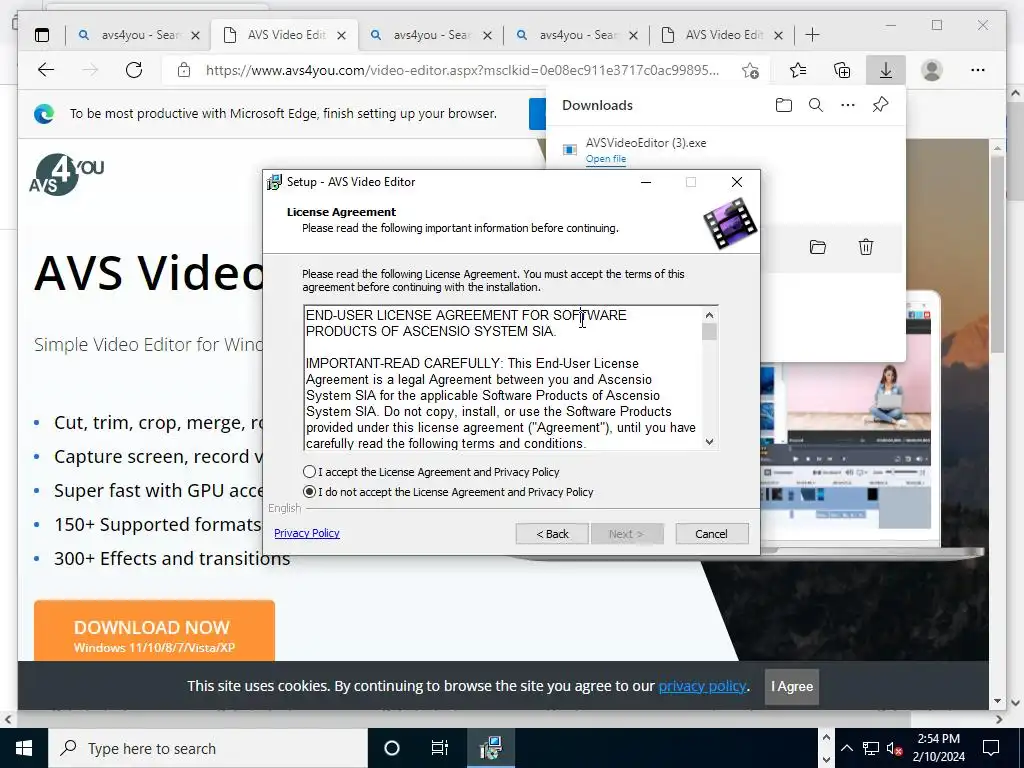
Task: Go back in Edge browser
Action: pyautogui.click(x=46, y=70)
